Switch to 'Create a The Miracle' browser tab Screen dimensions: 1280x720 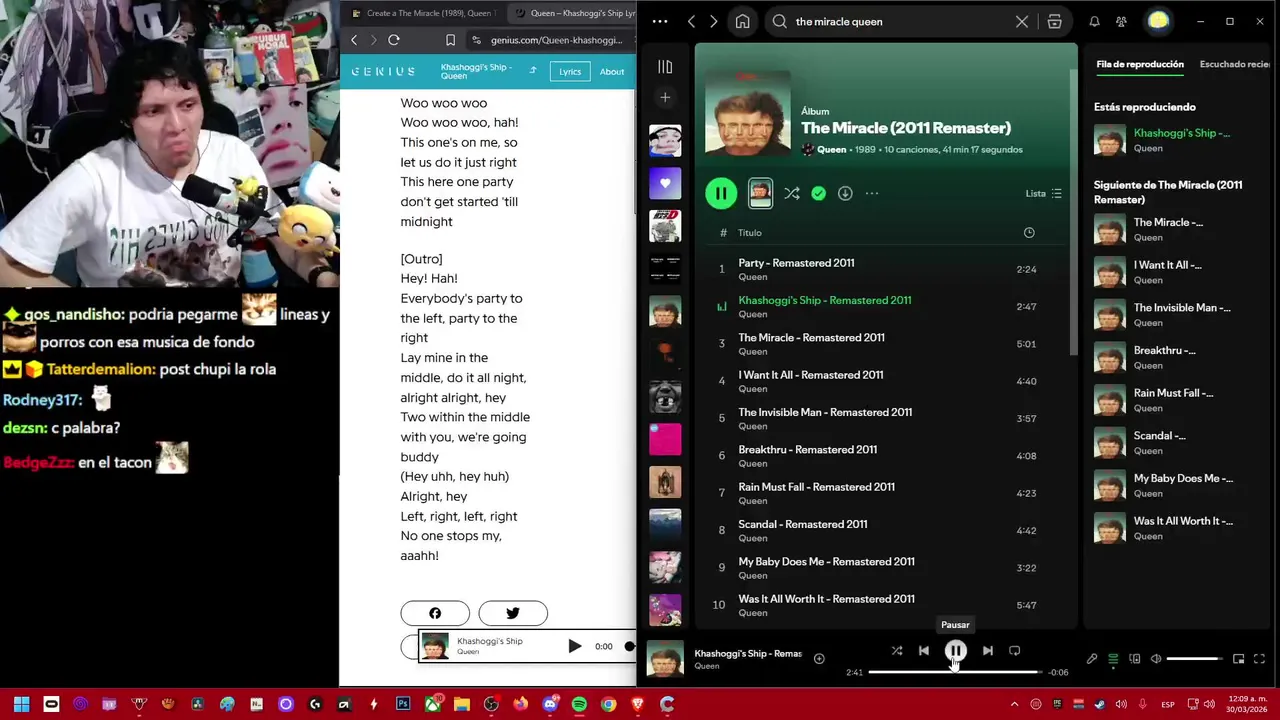tap(425, 13)
